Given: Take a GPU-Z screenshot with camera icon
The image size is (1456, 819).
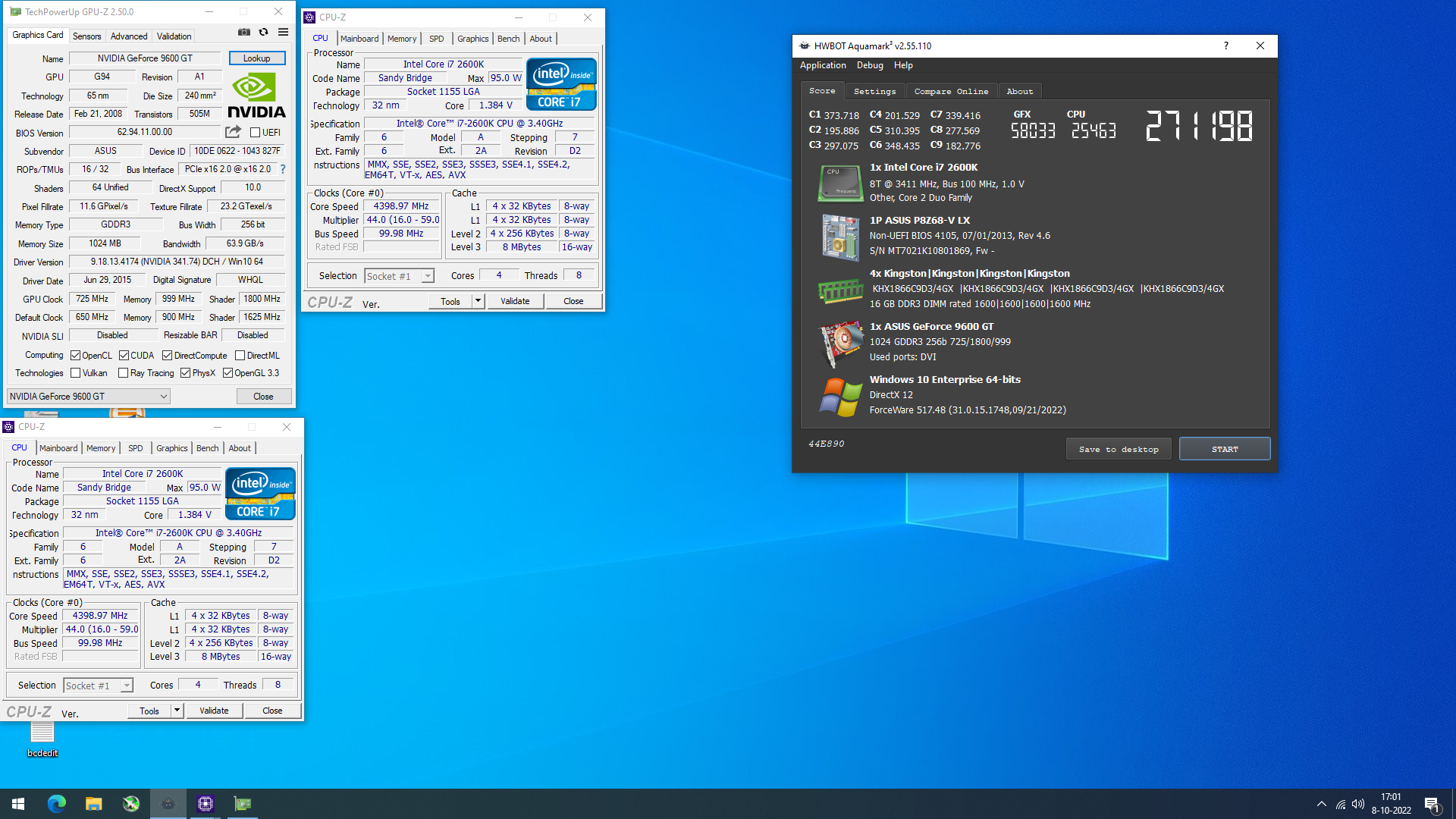Looking at the screenshot, I should point(243,32).
